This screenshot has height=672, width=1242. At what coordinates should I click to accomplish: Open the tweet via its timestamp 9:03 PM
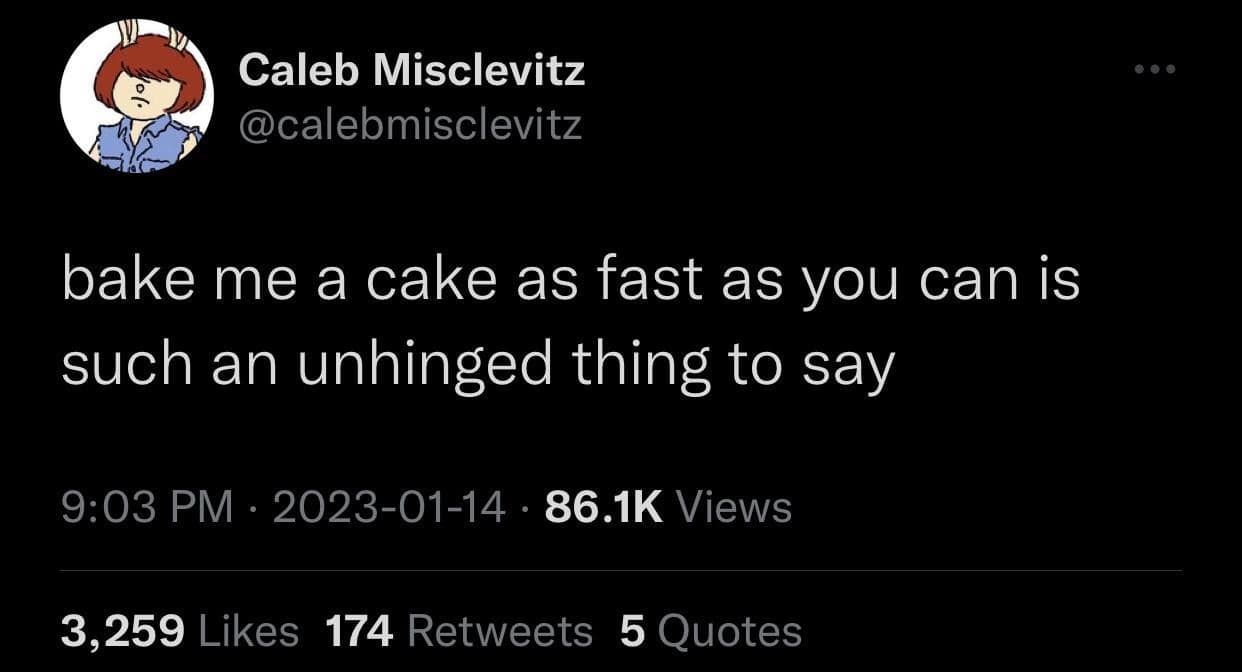(147, 506)
